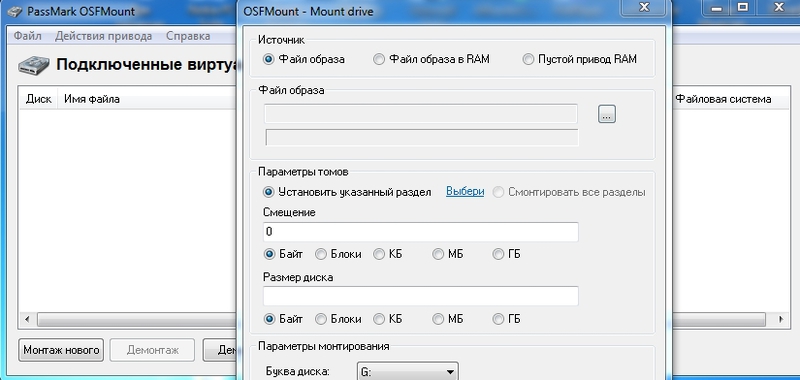Click the list's right scroll arrow

[x=781, y=320]
